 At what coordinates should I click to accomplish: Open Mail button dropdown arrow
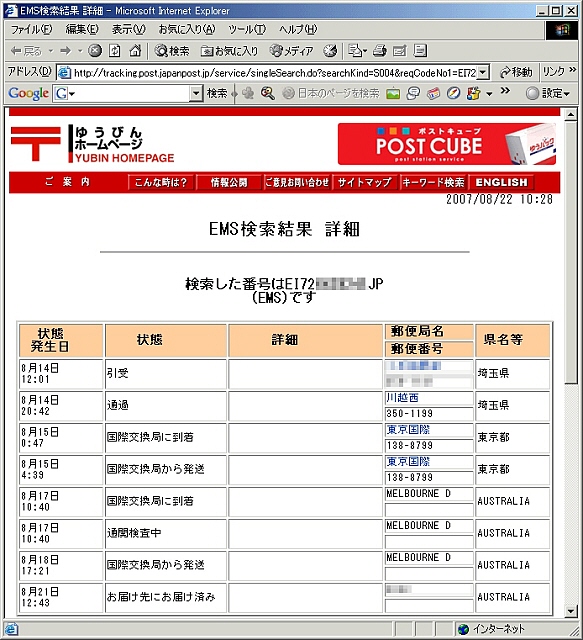[x=365, y=51]
